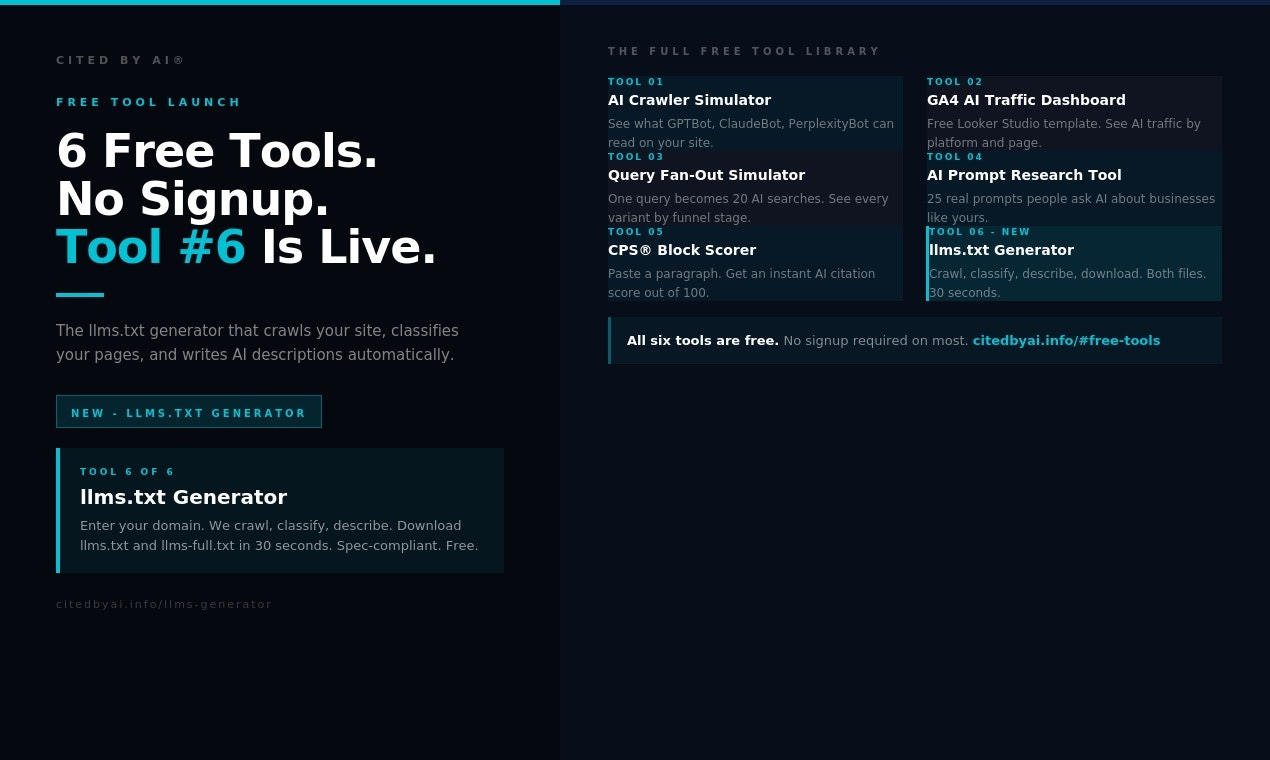Click the TOOL 01 label
This screenshot has width=1270, height=760.
pos(636,82)
